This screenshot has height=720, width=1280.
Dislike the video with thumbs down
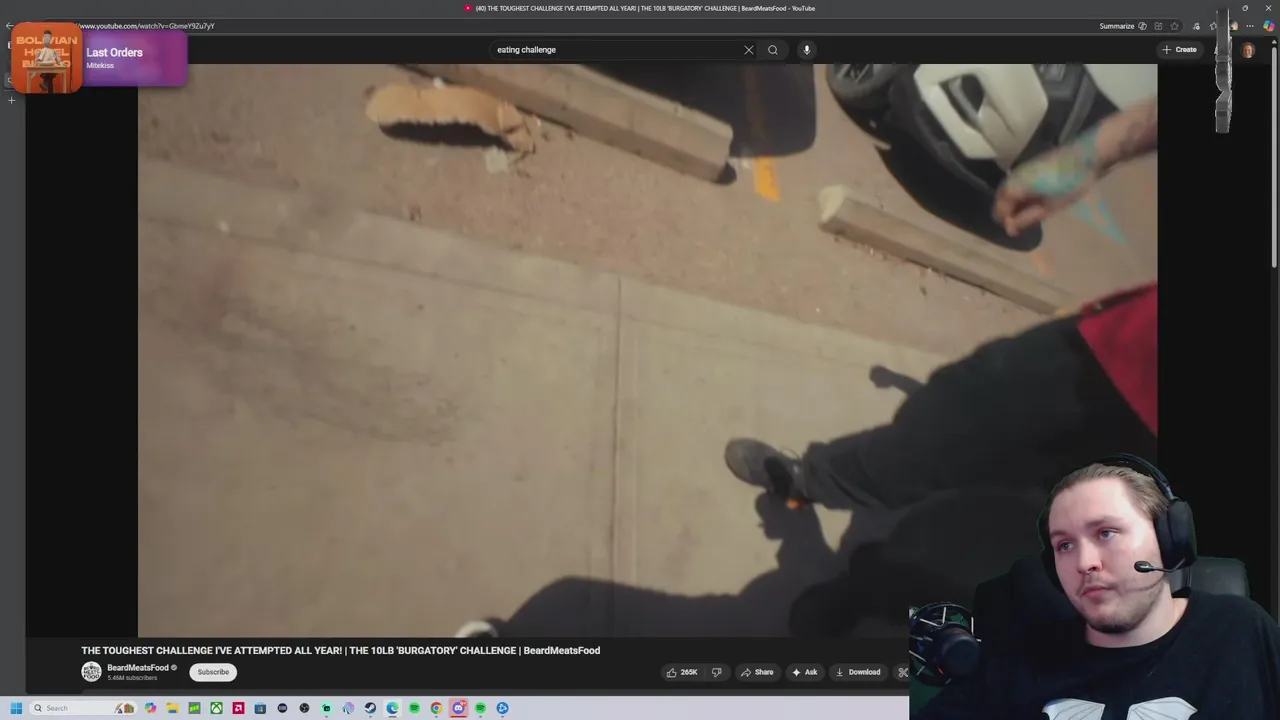pyautogui.click(x=716, y=672)
